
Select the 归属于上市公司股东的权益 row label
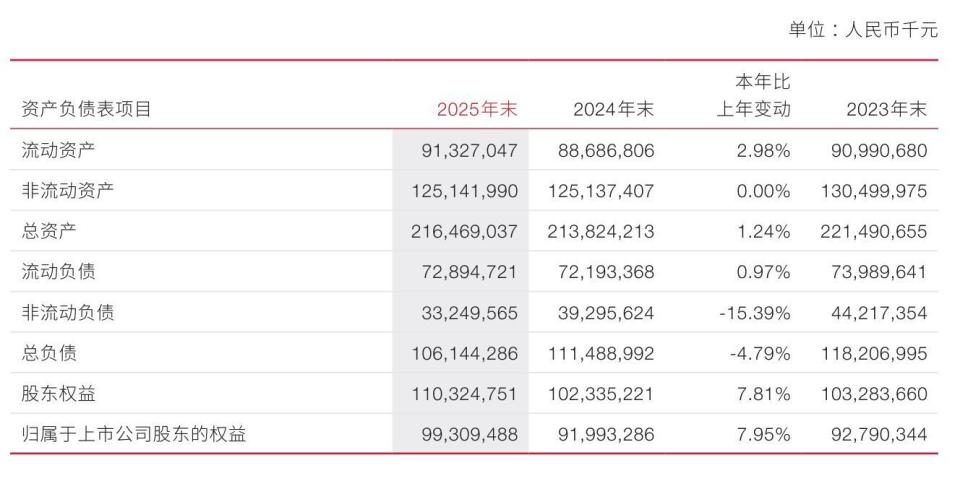click(133, 434)
